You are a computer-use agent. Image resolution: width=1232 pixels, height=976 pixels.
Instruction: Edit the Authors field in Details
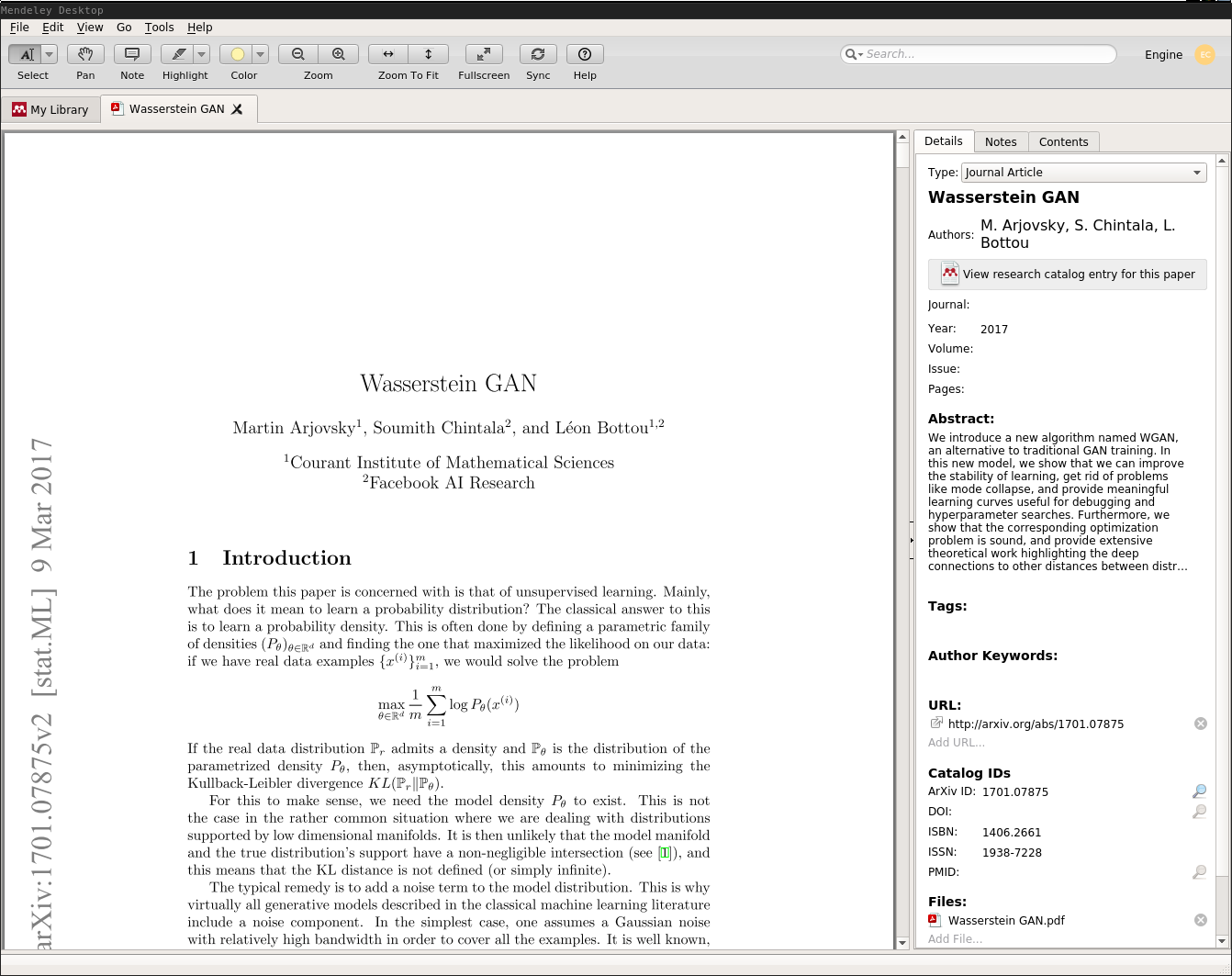[1078, 234]
